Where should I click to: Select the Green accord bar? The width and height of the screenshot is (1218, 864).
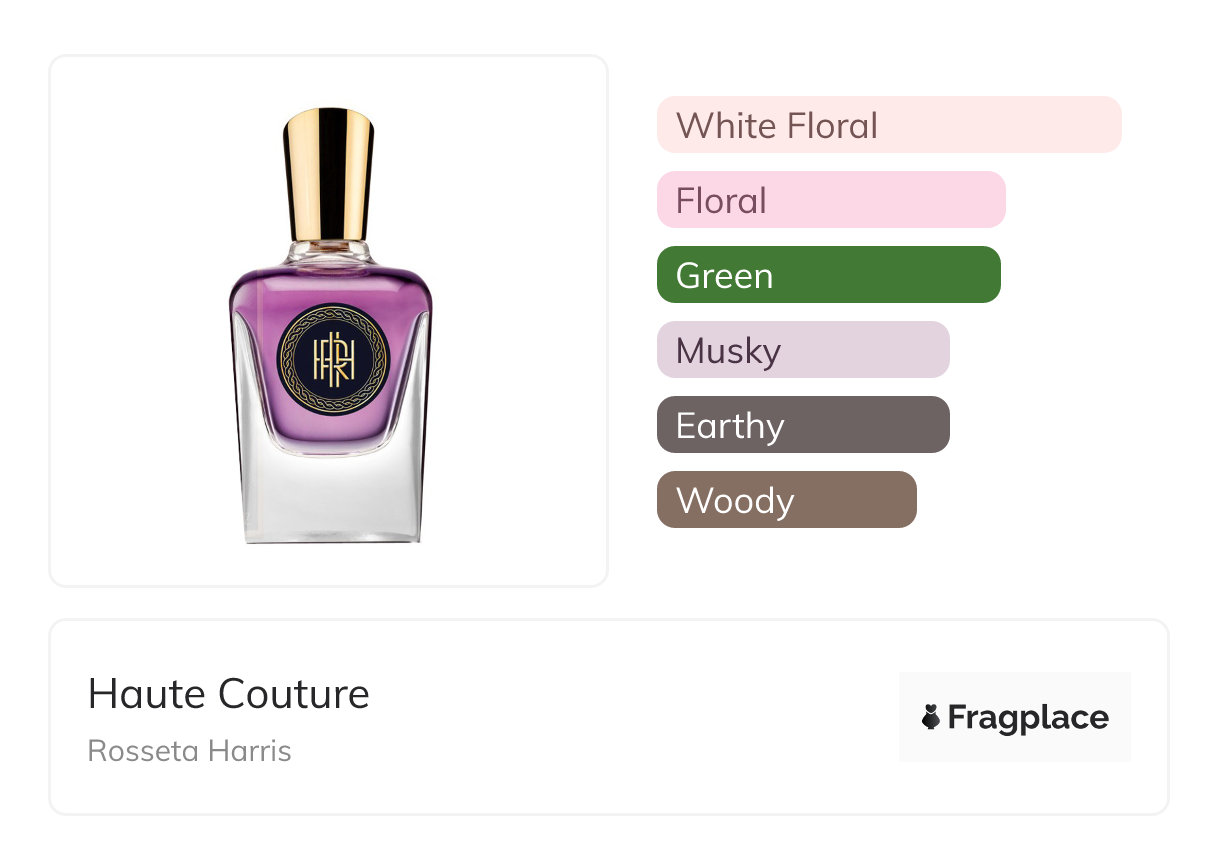pyautogui.click(x=829, y=275)
